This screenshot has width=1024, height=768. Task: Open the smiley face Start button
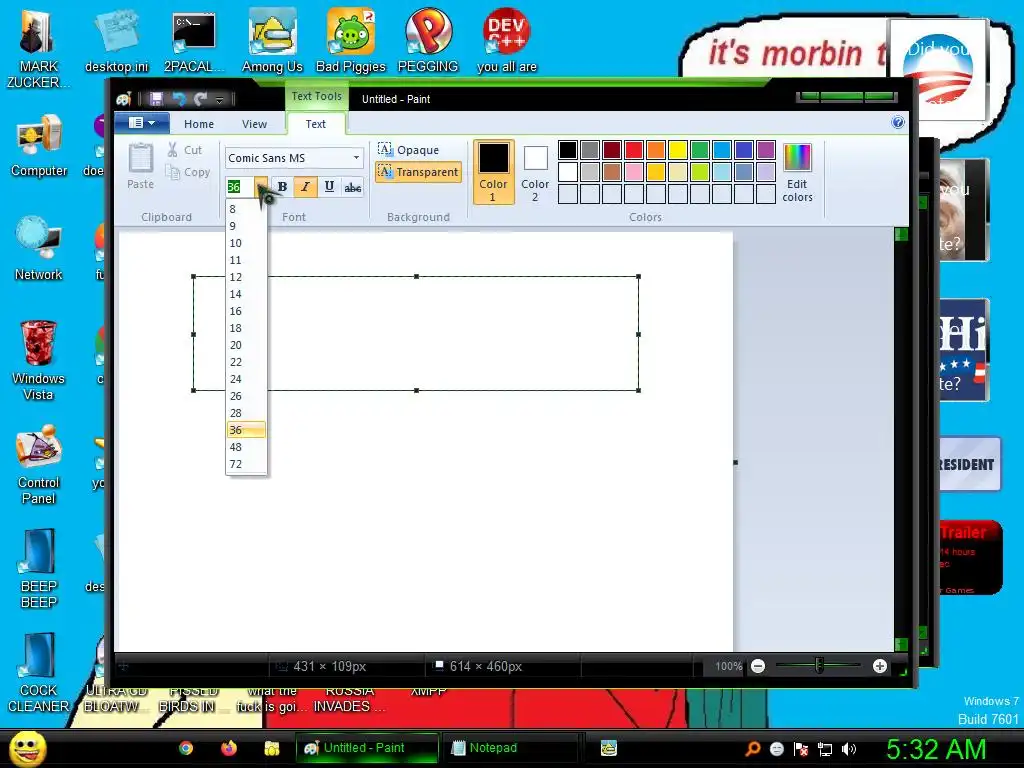27,748
